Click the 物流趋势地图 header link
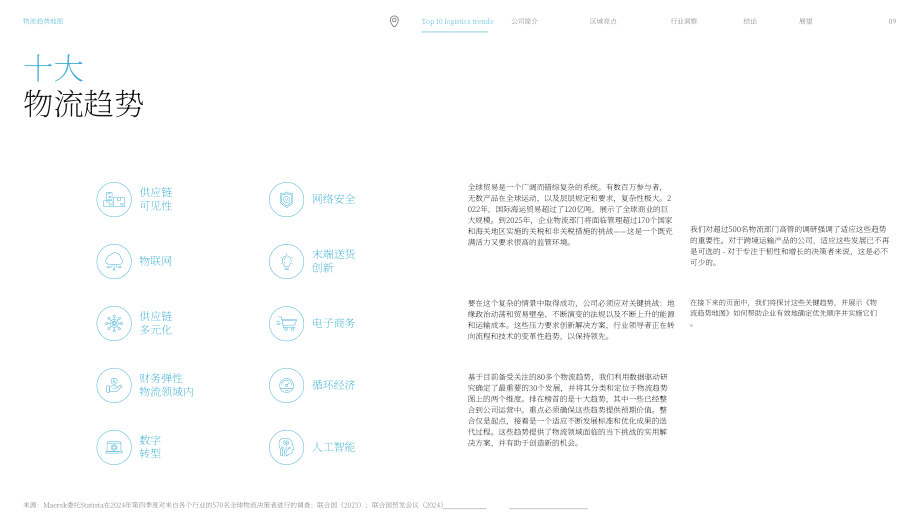The width and height of the screenshot is (920, 518). point(43,21)
